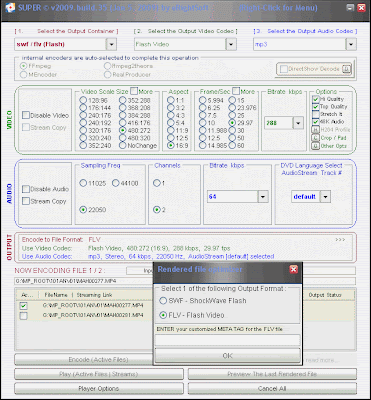Enable the Stretch It option
Image resolution: width=371 pixels, height=400 pixels.
pyautogui.click(x=315, y=114)
